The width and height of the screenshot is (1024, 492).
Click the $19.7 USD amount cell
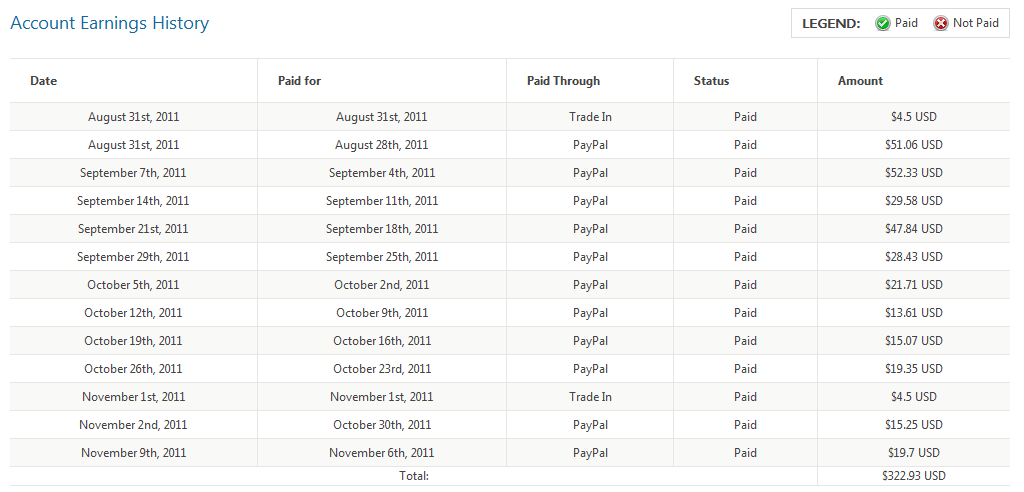coord(914,453)
